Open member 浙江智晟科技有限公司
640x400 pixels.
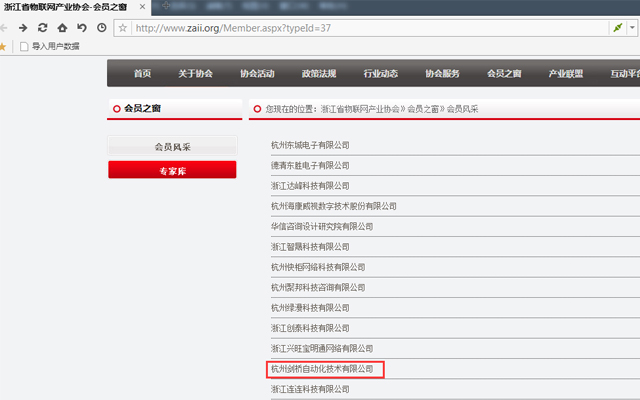(310, 247)
